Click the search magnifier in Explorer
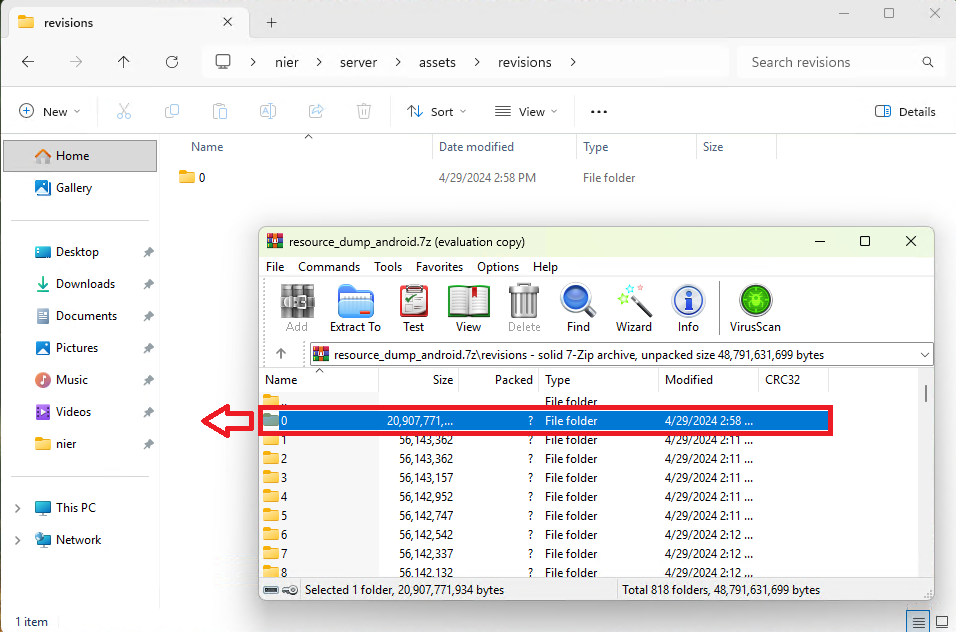Image resolution: width=956 pixels, height=632 pixels. [x=927, y=62]
